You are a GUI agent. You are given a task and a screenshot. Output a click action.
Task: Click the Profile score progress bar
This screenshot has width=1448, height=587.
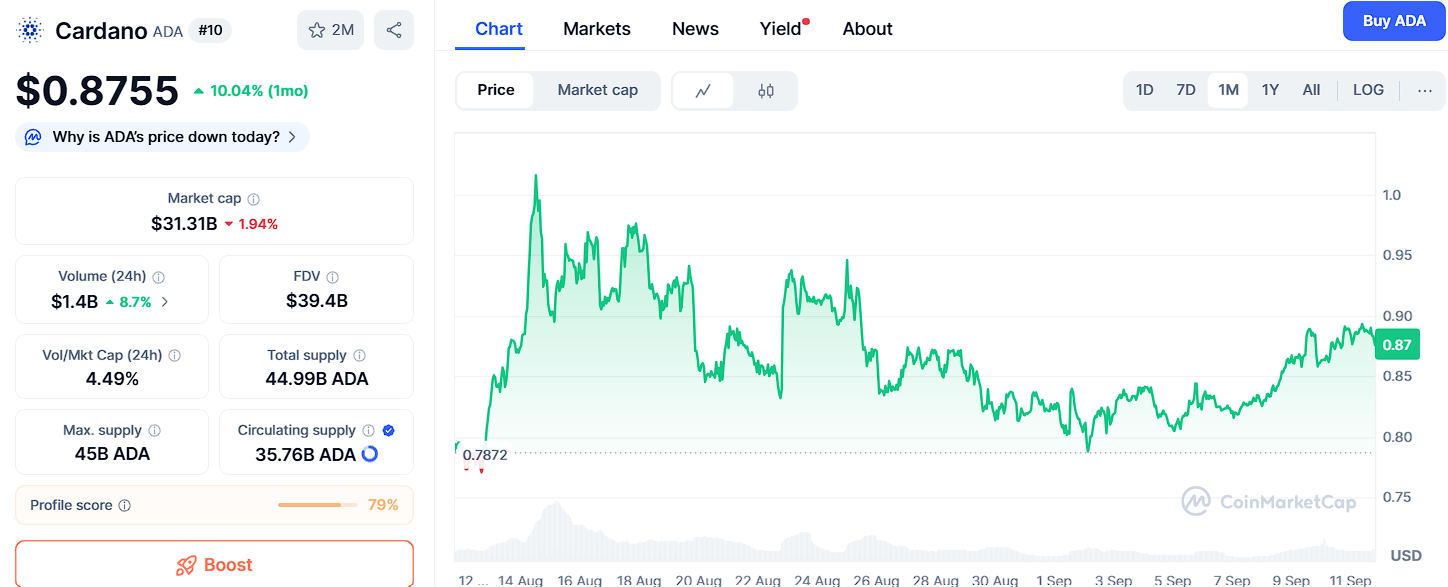pos(317,505)
